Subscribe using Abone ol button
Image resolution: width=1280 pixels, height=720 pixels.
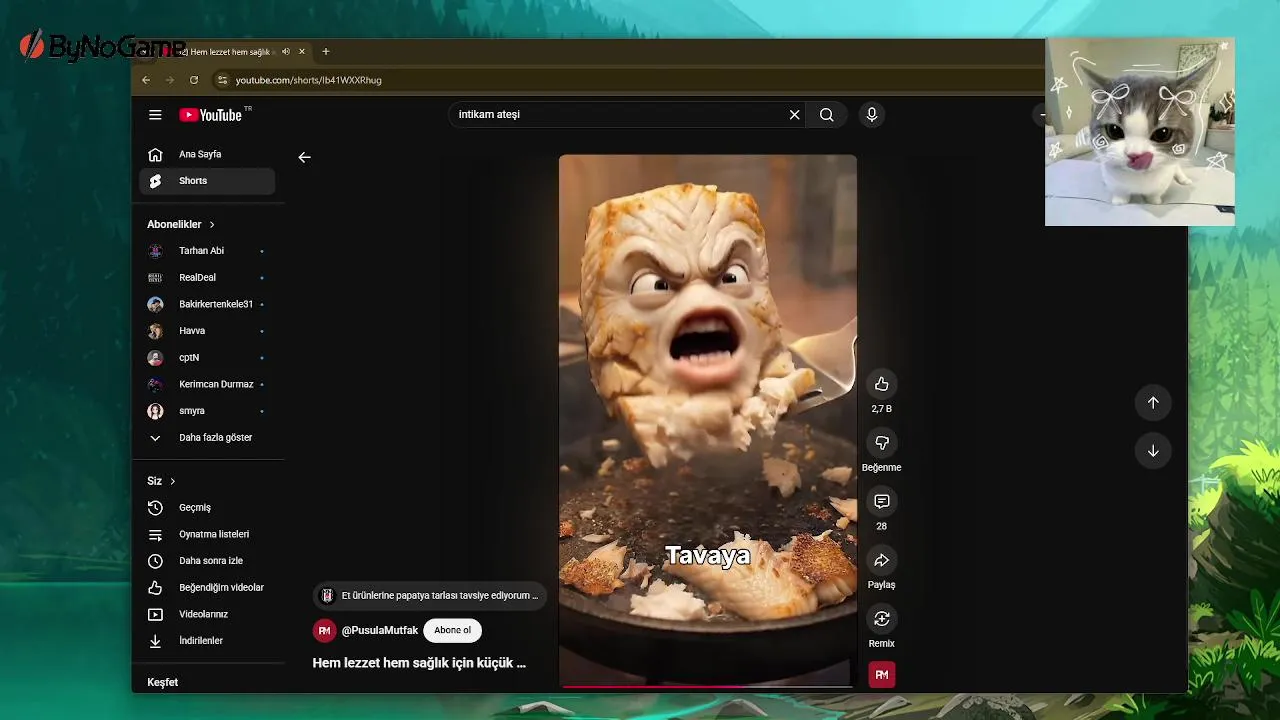tap(452, 630)
